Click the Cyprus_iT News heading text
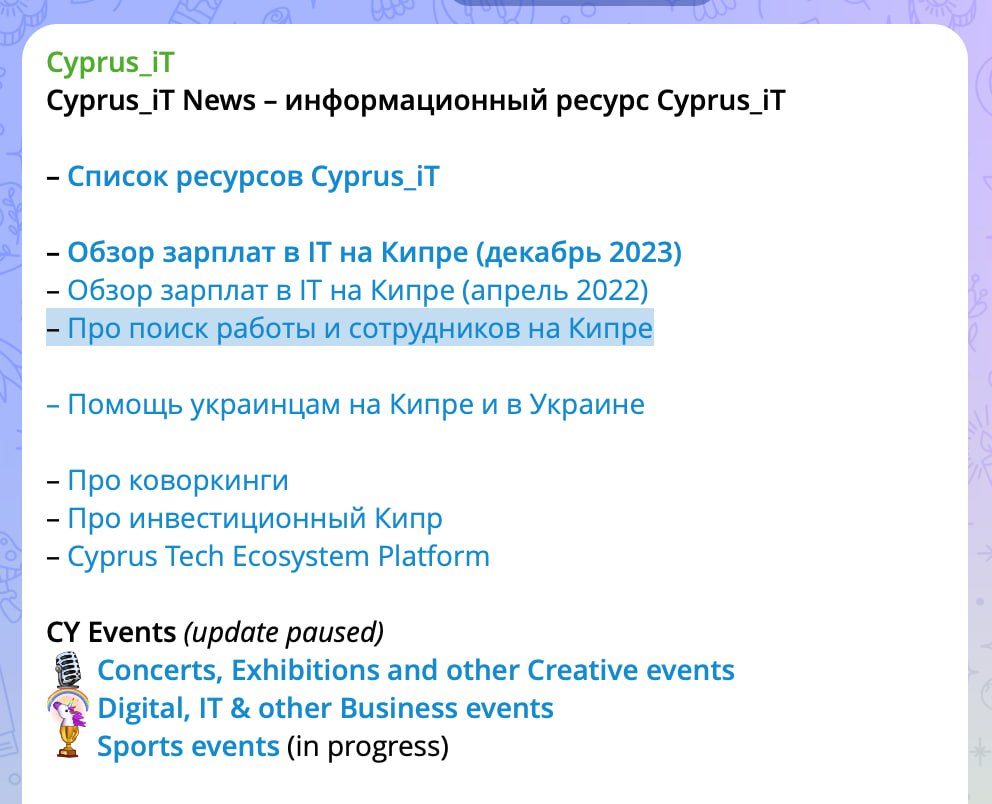Screen dimensions: 992x804 click(x=415, y=100)
